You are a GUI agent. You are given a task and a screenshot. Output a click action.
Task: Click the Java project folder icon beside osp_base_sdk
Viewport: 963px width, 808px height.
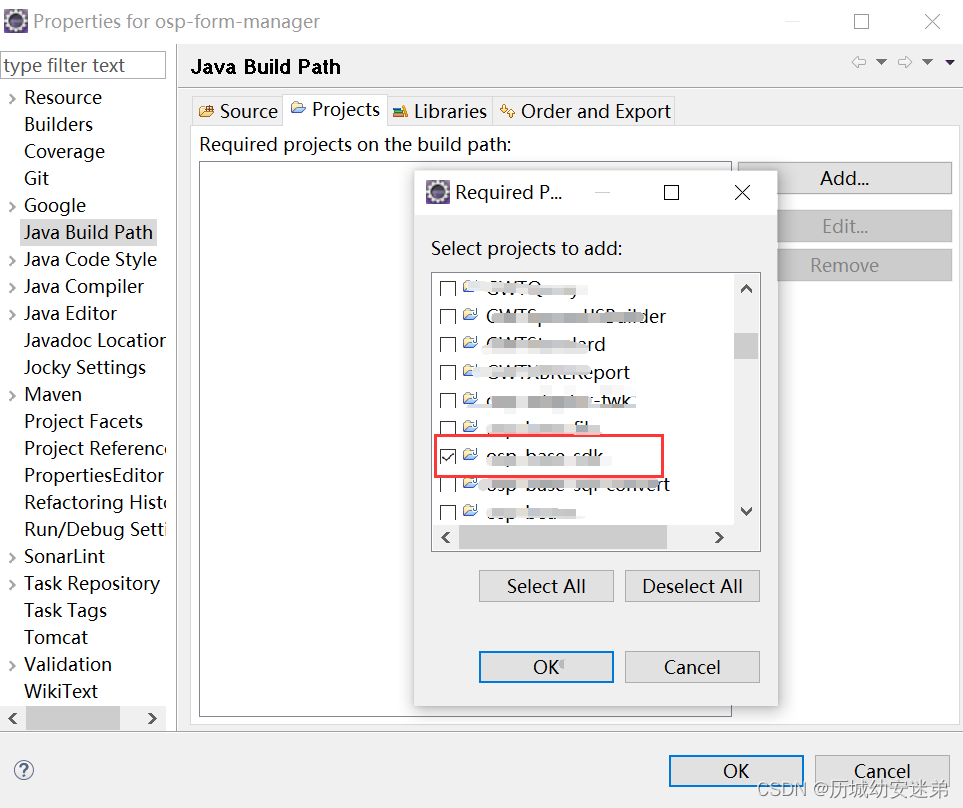point(471,457)
